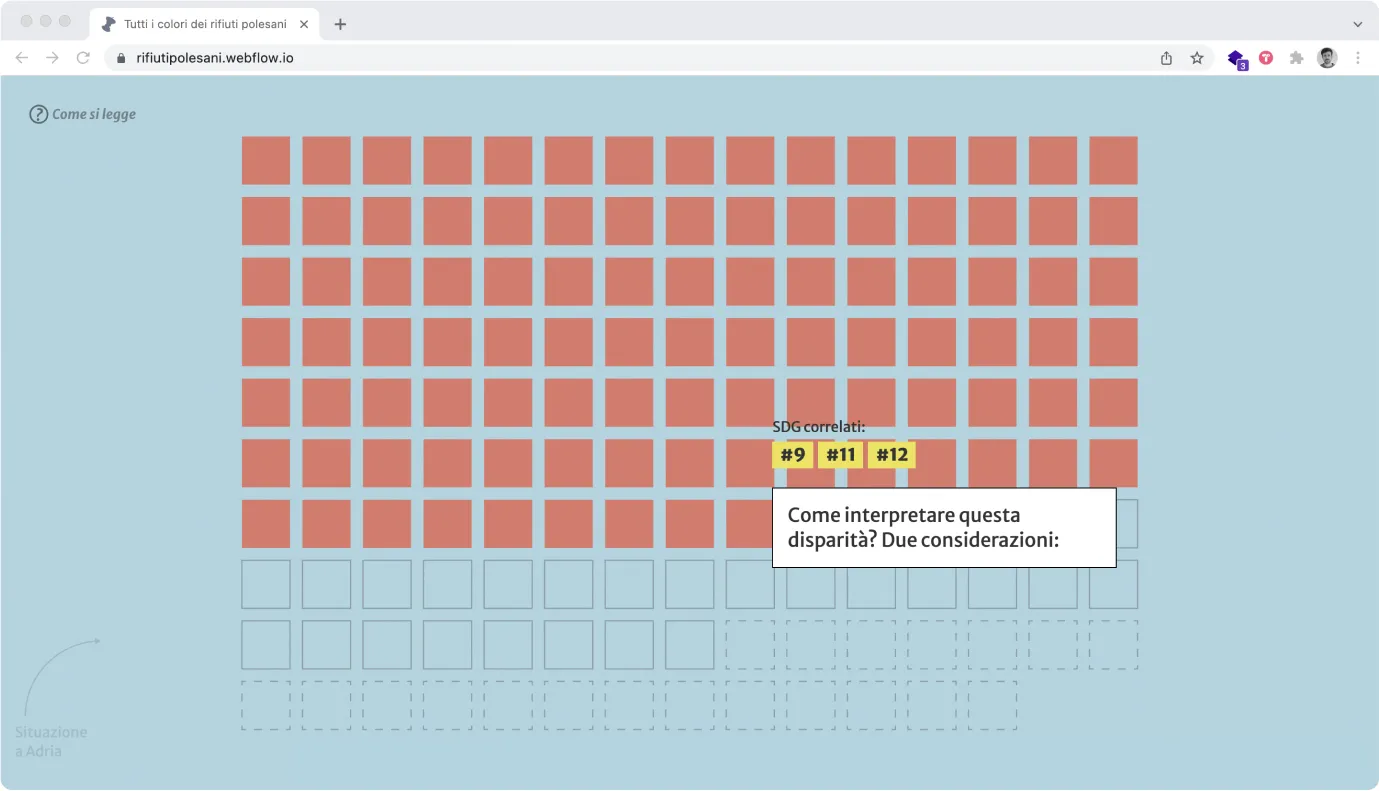Open a new browser tab
The image size is (1379, 791).
point(340,24)
